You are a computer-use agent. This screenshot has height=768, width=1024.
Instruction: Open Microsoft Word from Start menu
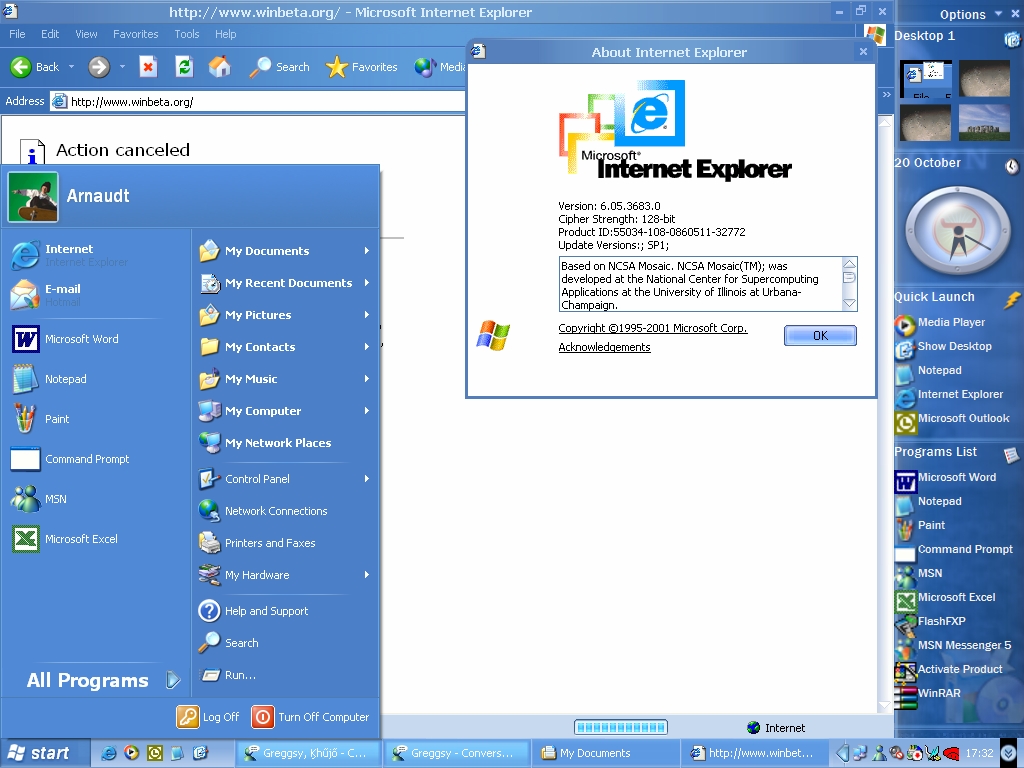coord(81,339)
